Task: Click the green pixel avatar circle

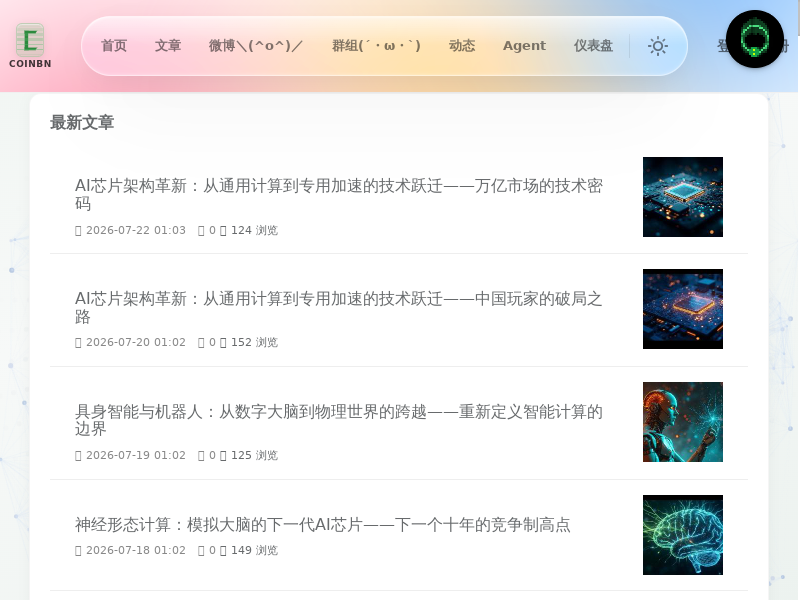Action: click(755, 39)
